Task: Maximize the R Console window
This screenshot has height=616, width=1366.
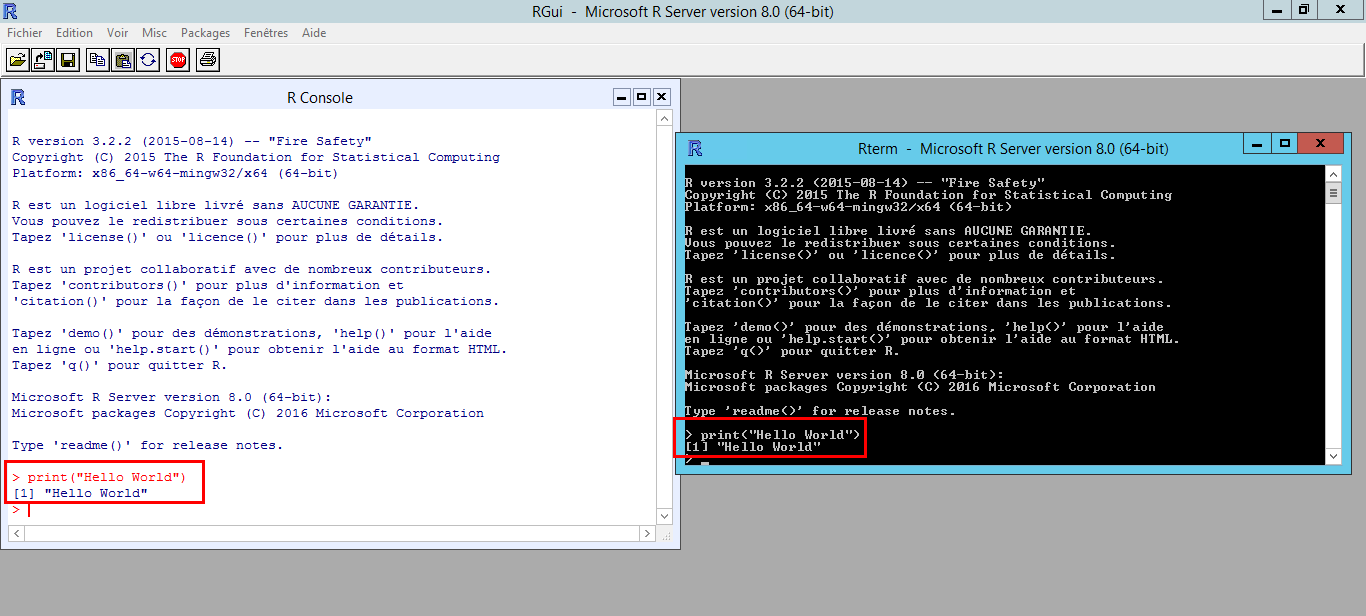Action: [x=642, y=97]
